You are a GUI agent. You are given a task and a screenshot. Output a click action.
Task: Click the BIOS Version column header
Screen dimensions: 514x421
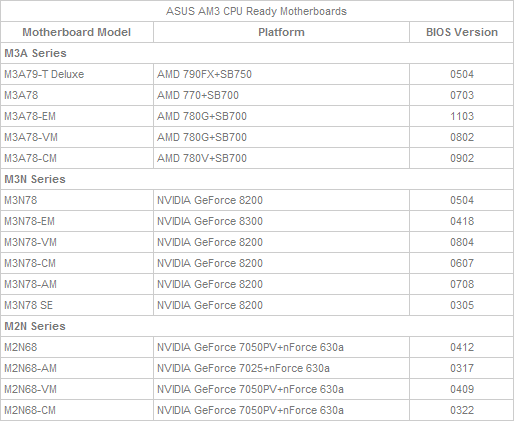click(x=462, y=32)
